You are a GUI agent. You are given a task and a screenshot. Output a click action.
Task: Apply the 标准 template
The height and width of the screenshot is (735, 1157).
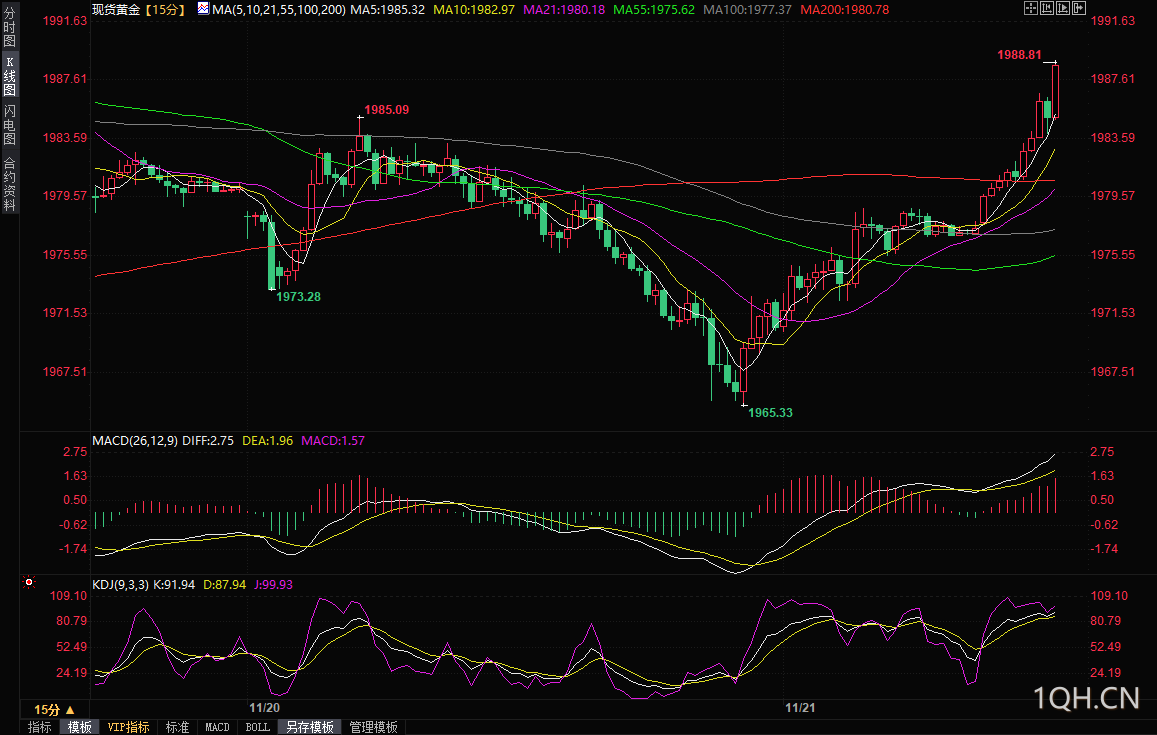pyautogui.click(x=177, y=727)
